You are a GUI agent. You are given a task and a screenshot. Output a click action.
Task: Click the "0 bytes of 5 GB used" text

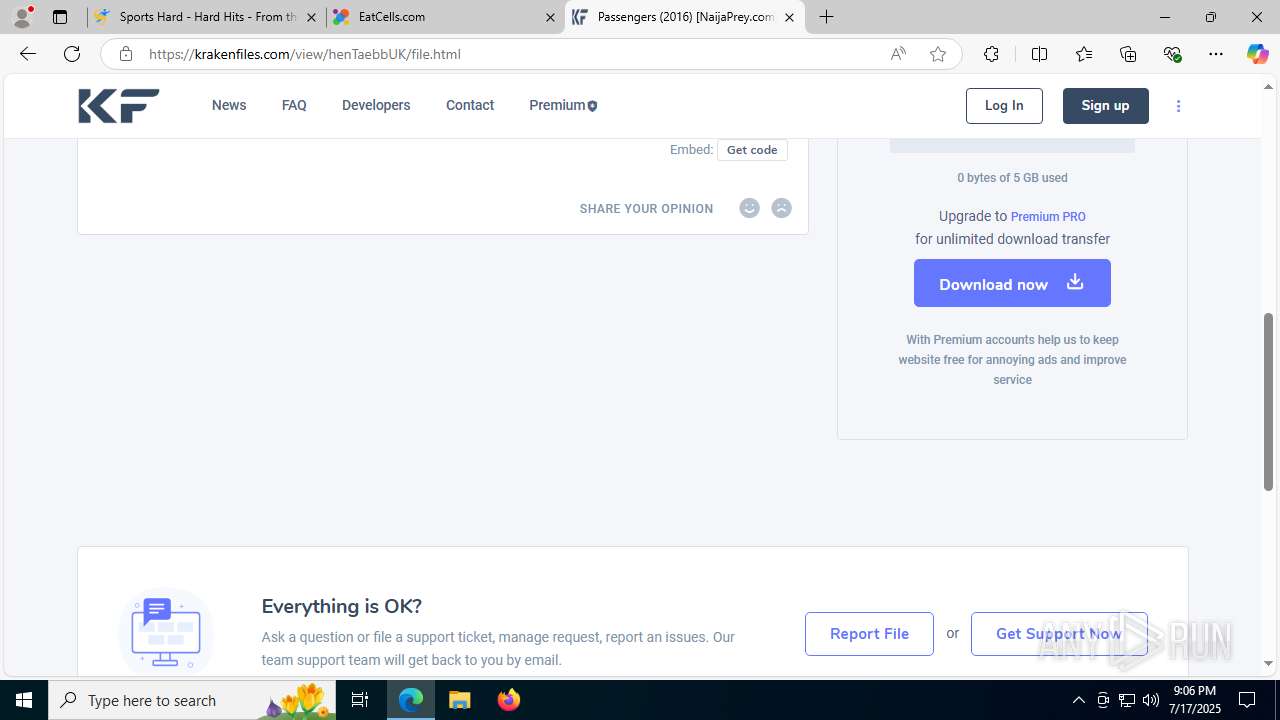click(x=1012, y=178)
